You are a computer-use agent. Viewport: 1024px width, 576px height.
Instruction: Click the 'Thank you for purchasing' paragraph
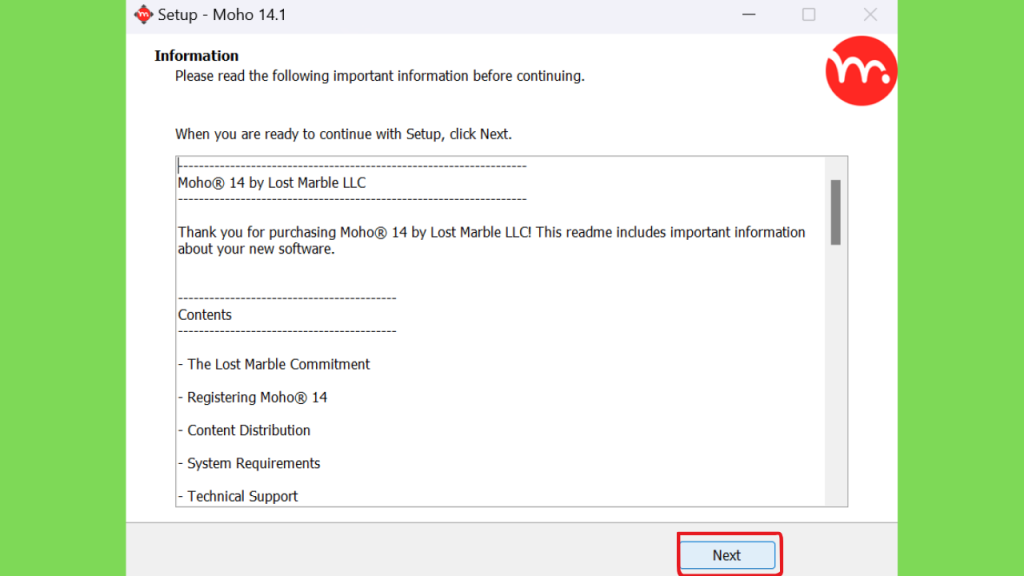click(491, 240)
